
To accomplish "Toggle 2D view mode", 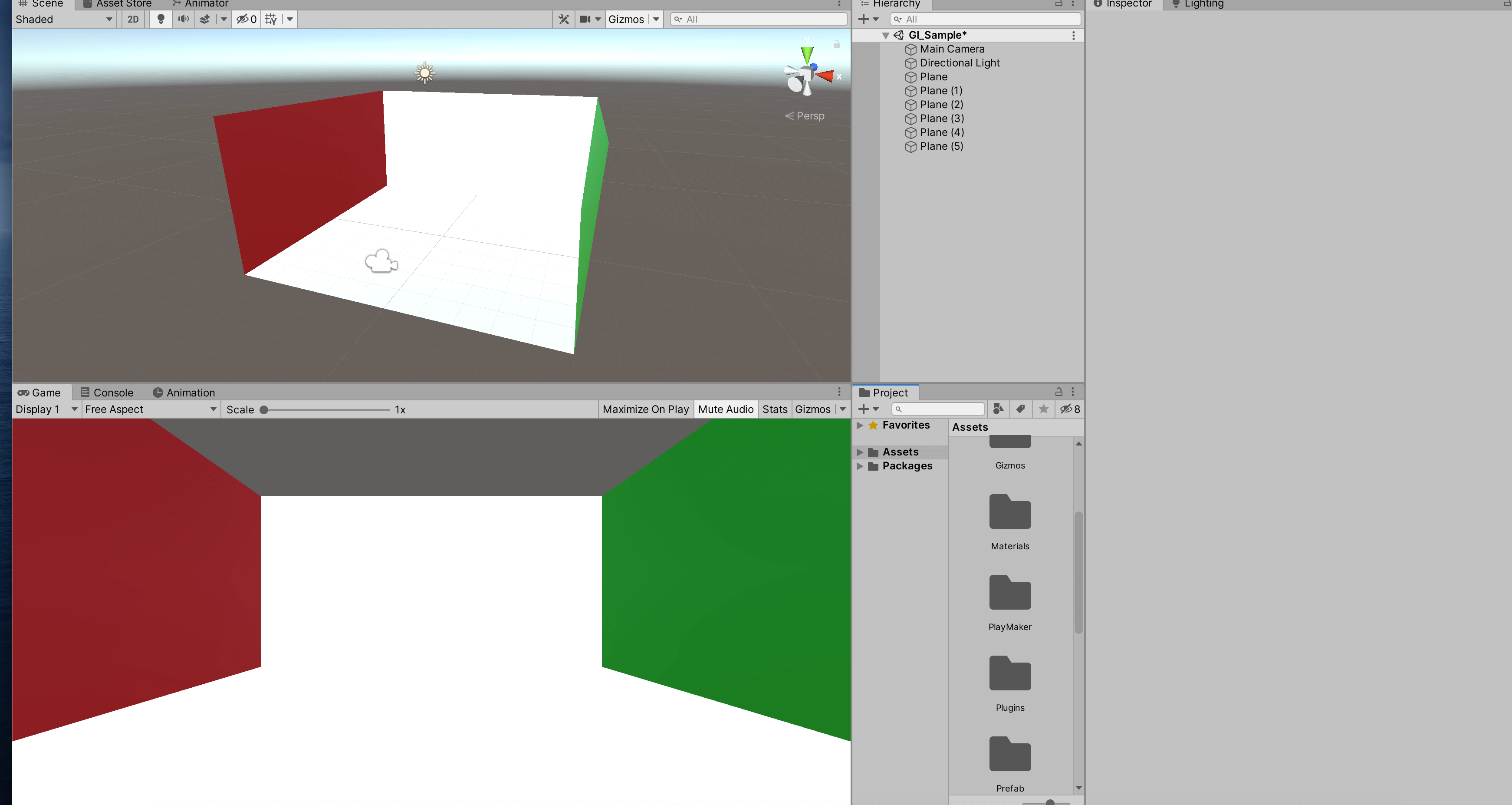I will coord(133,19).
